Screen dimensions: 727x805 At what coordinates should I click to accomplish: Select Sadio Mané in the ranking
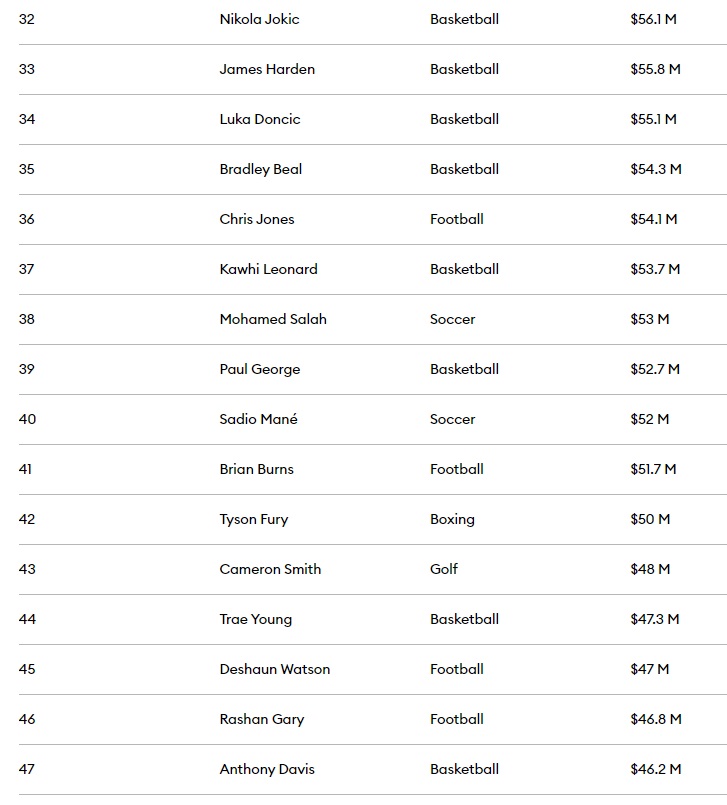pyautogui.click(x=258, y=419)
